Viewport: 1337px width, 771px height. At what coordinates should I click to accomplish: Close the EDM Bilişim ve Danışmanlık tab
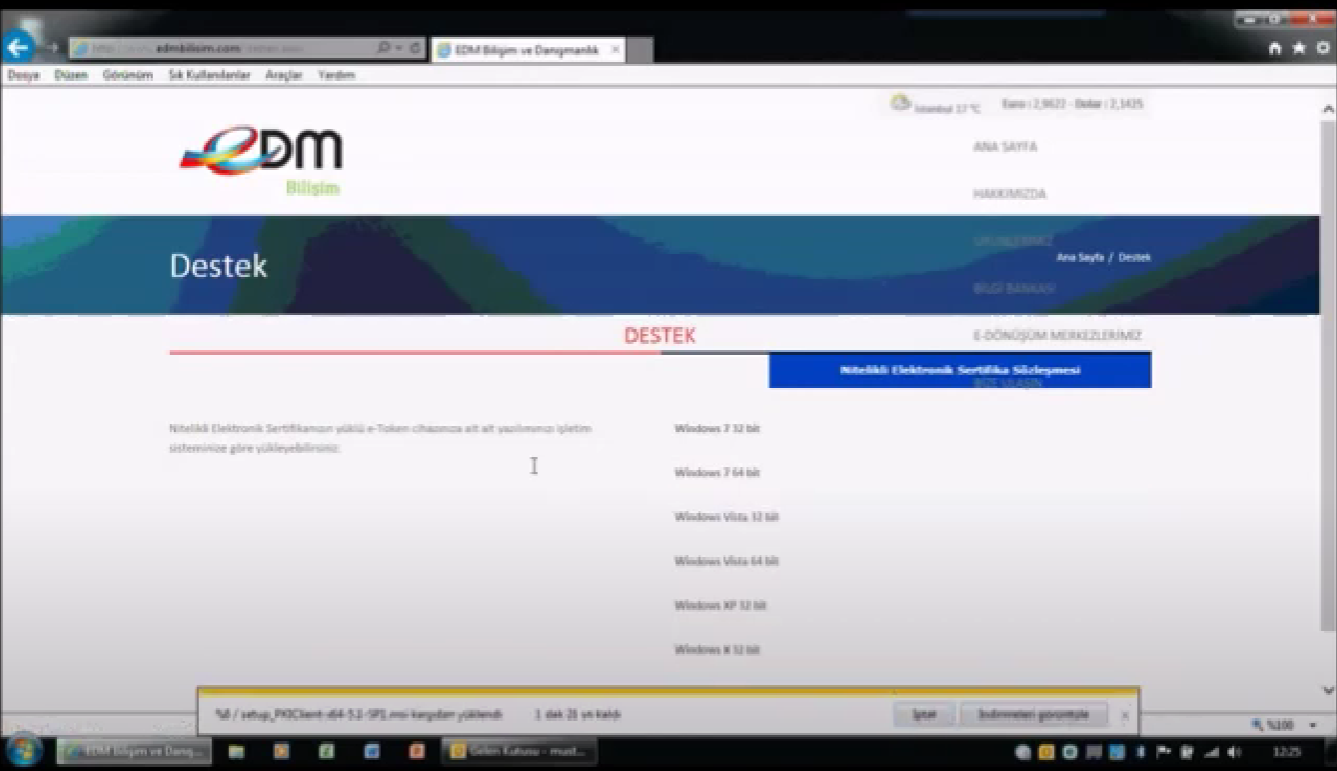tap(615, 49)
